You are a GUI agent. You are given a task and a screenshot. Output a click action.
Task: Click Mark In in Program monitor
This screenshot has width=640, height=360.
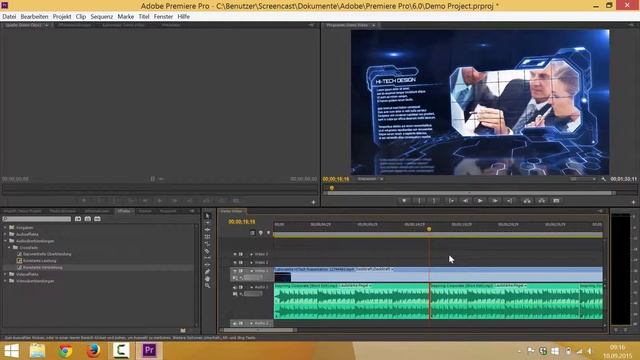(x=419, y=201)
